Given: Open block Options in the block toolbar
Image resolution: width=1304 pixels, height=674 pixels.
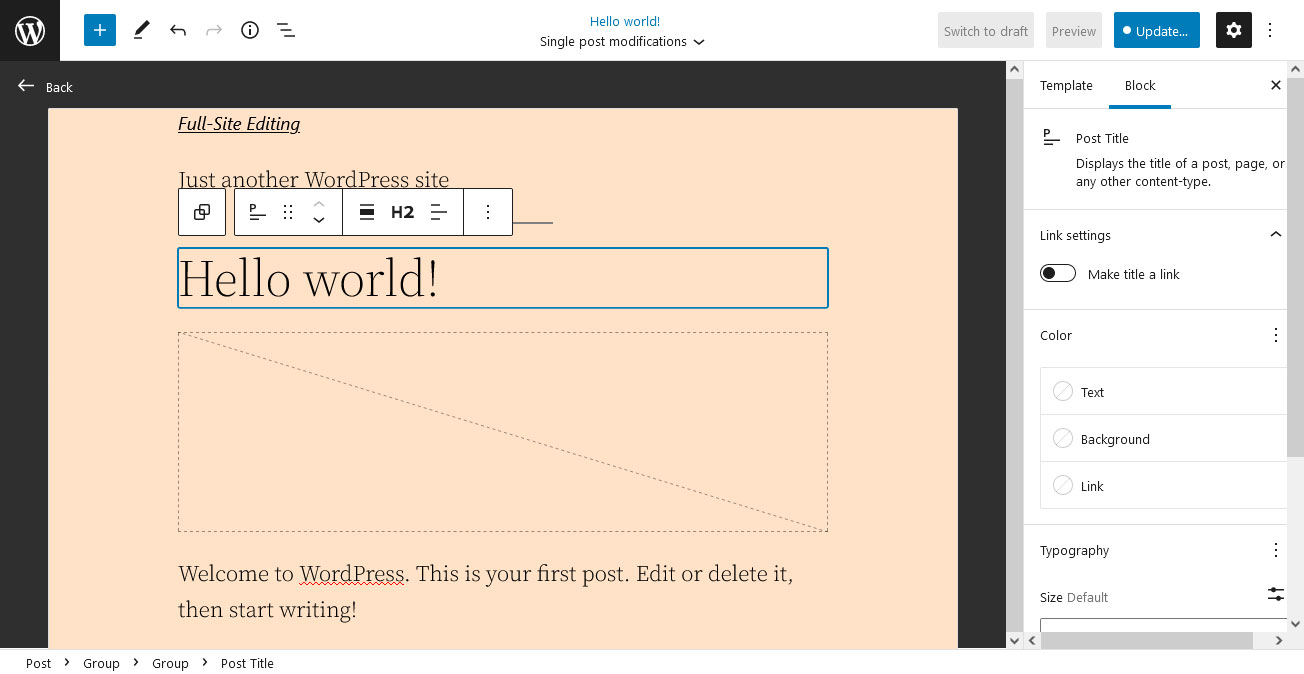Looking at the screenshot, I should [x=488, y=212].
